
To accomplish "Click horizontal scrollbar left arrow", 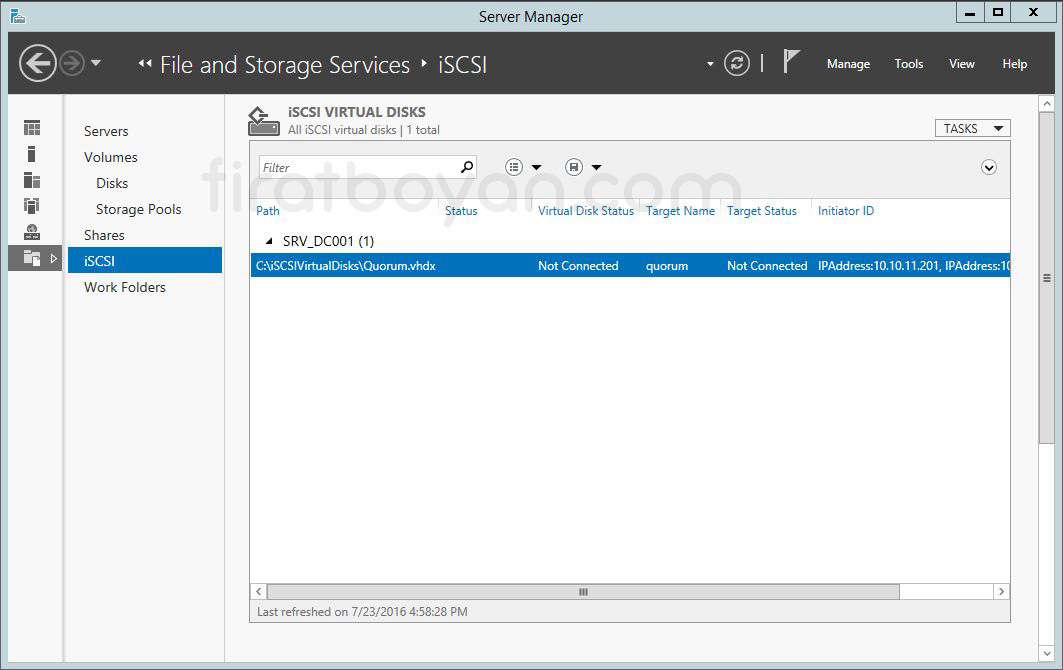I will coord(258,591).
